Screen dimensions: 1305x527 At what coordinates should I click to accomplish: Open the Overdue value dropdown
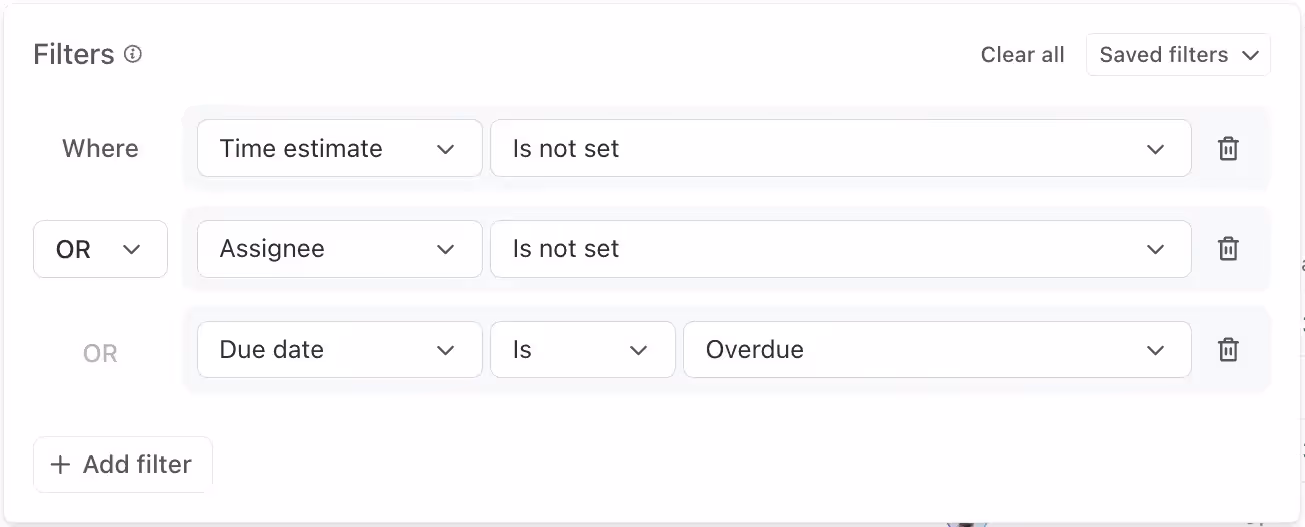936,350
